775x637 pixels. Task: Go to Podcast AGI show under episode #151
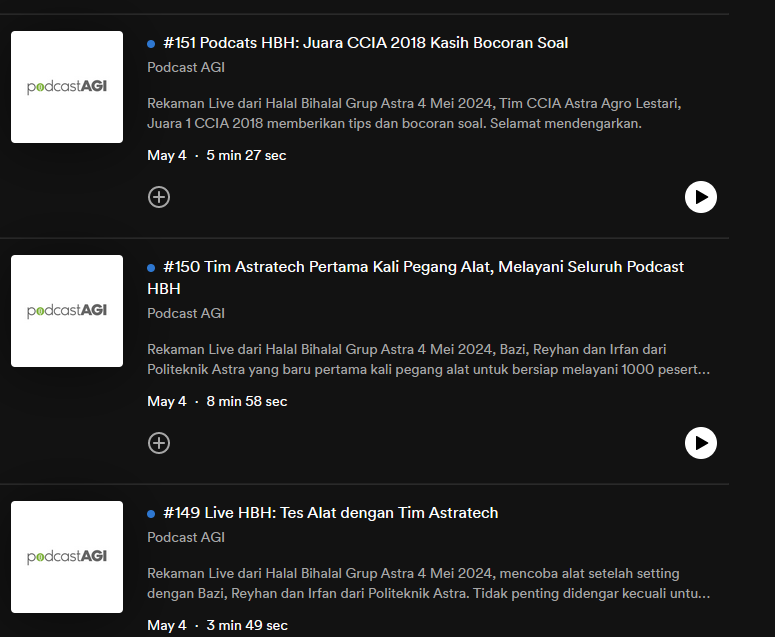(186, 67)
